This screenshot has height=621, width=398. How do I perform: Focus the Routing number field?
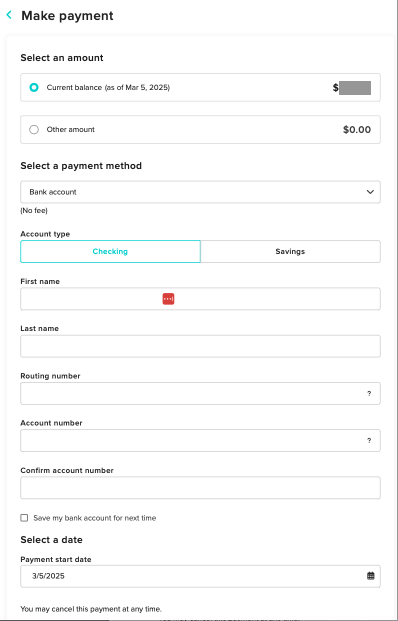[200, 393]
